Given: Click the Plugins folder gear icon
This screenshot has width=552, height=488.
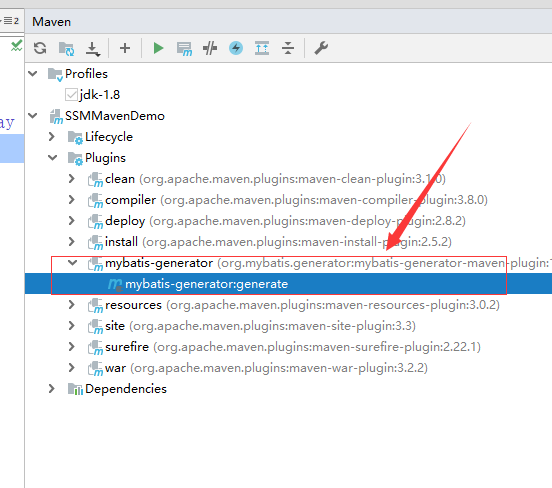Looking at the screenshot, I should (75, 159).
